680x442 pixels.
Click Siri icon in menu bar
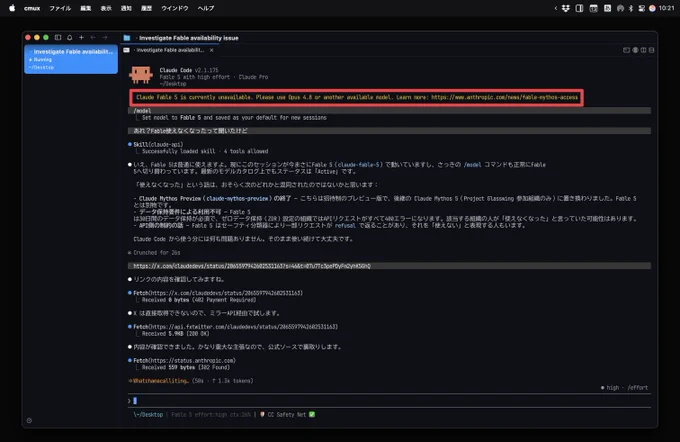click(x=652, y=8)
